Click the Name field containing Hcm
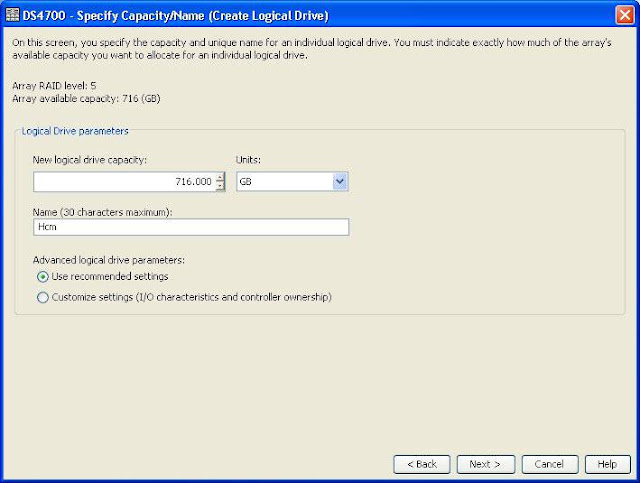640x483 pixels. point(191,227)
